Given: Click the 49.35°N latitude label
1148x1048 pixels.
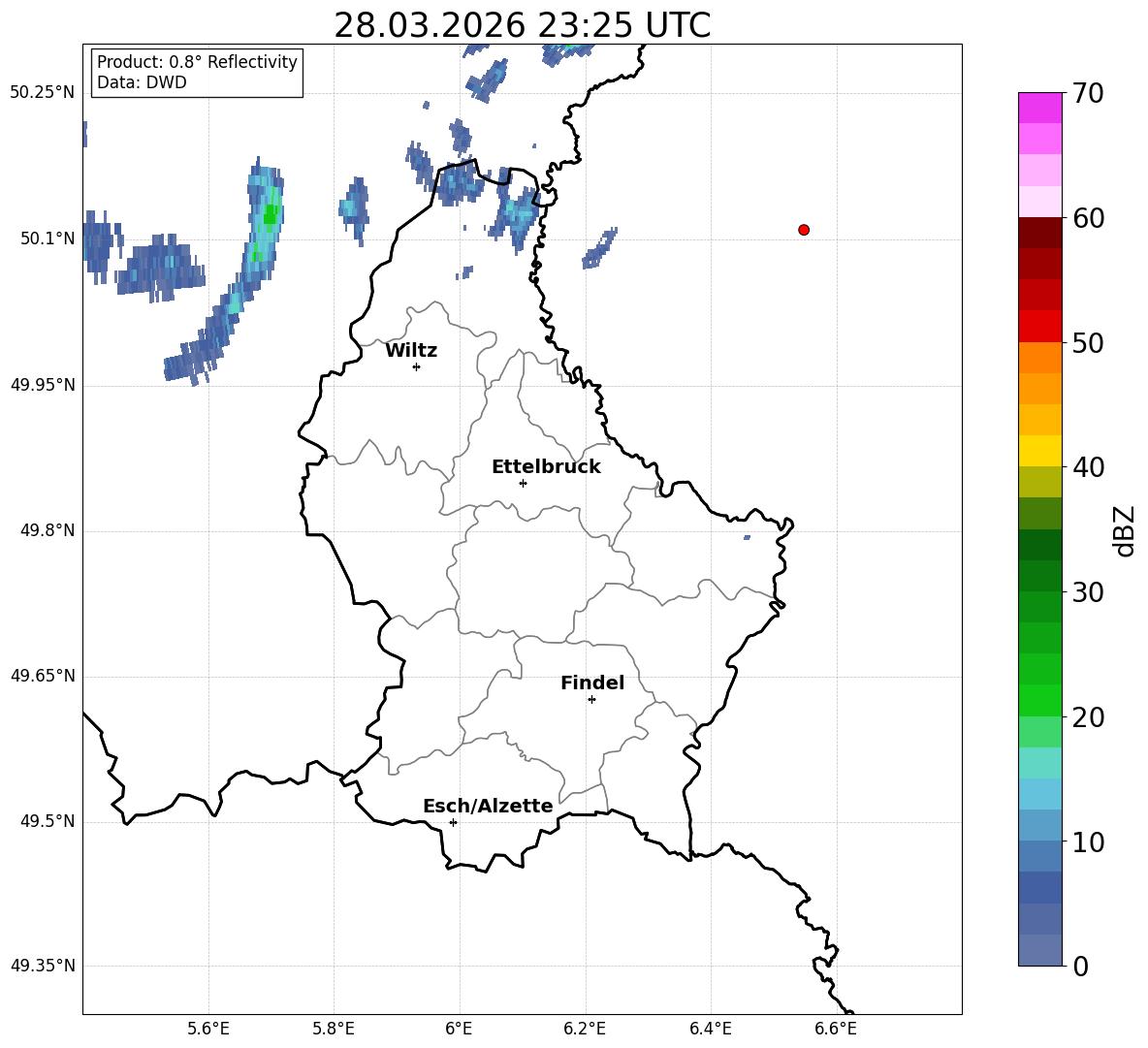Looking at the screenshot, I should click(43, 966).
